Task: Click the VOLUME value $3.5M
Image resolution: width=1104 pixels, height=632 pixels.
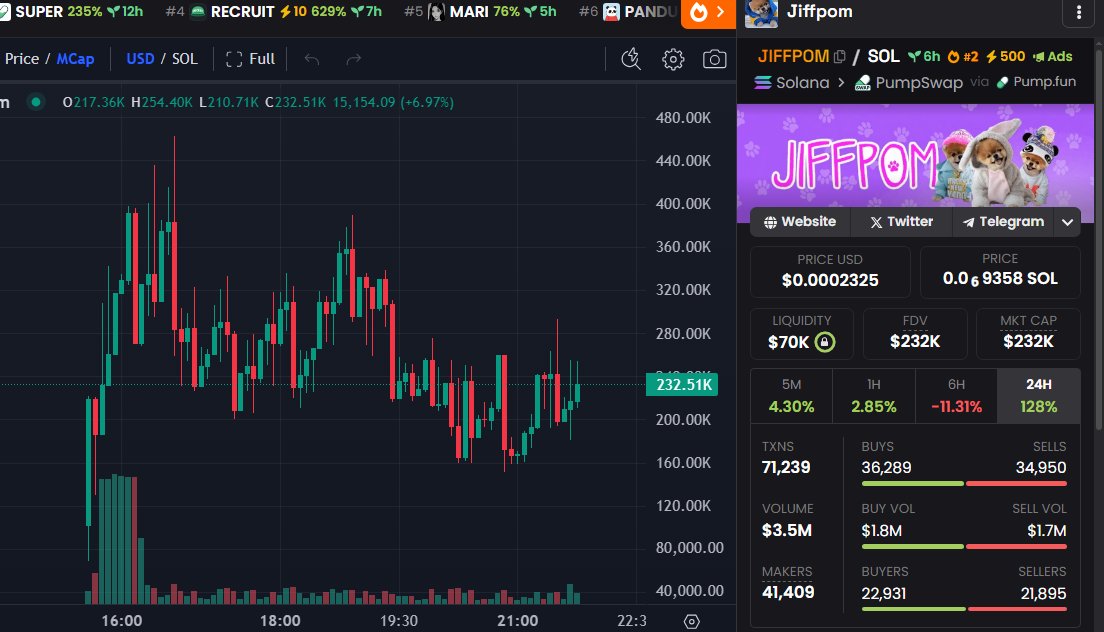Action: coord(786,530)
